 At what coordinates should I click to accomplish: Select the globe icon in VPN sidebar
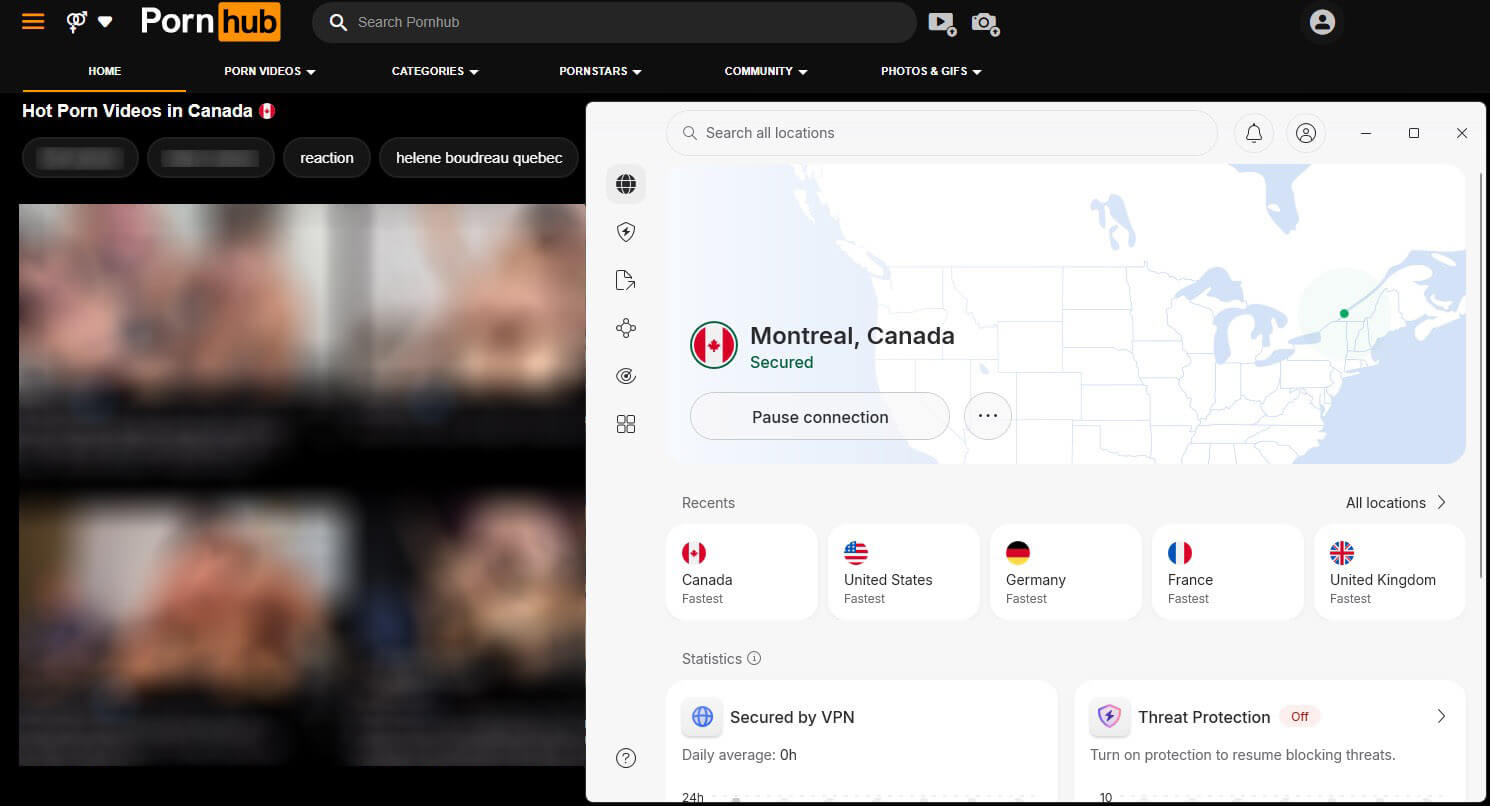(x=626, y=184)
